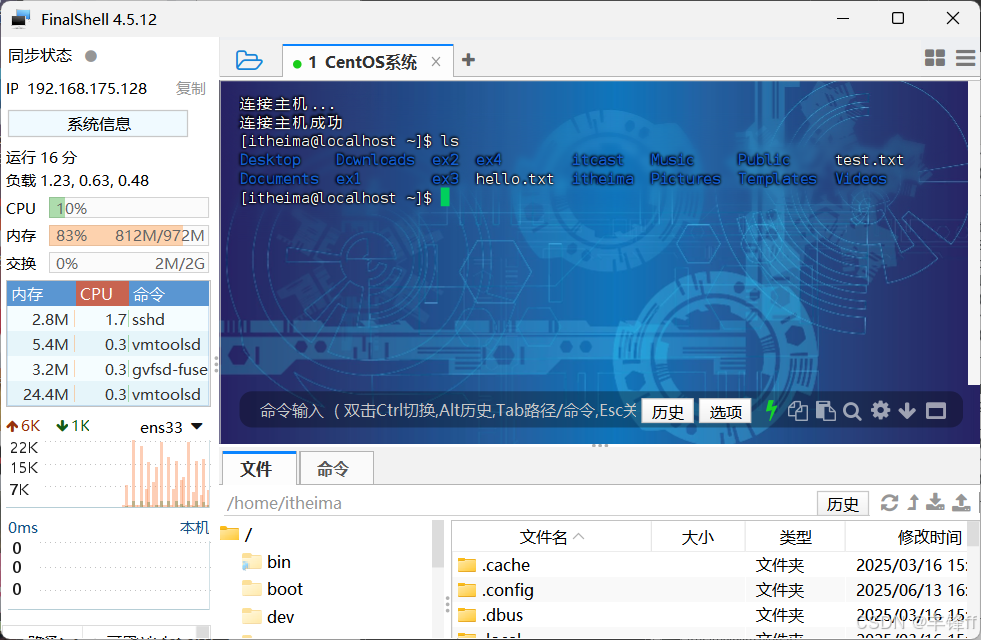
Task: Select the .config folder row
Action: click(709, 590)
